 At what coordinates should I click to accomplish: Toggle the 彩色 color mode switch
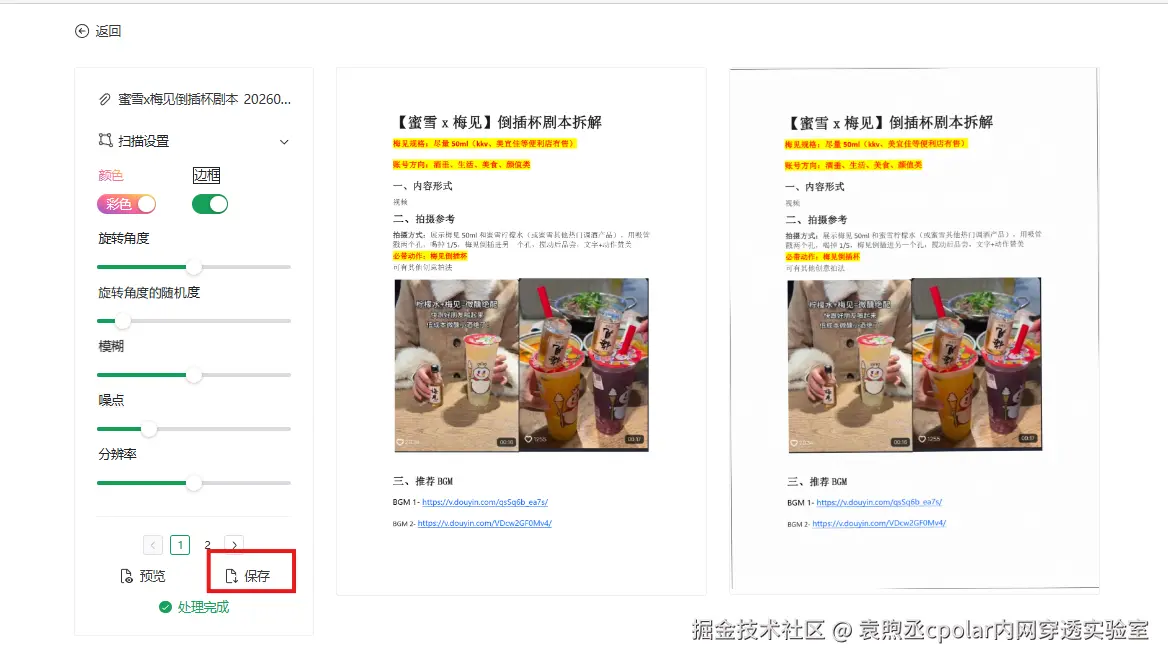point(127,204)
